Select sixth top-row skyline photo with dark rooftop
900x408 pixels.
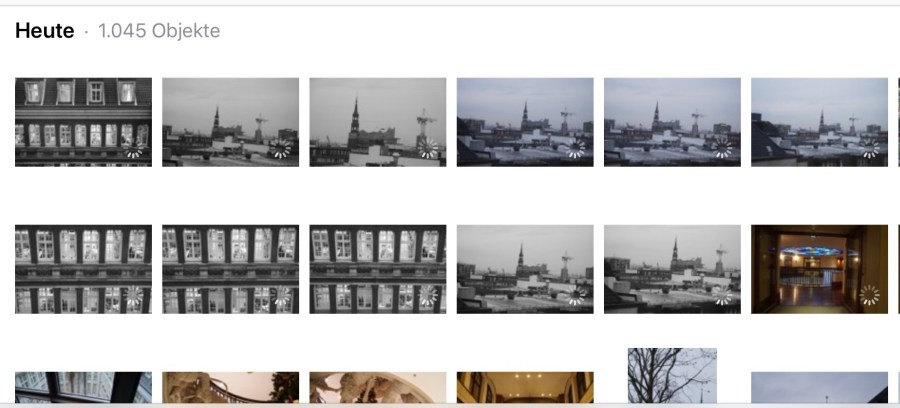[819, 121]
